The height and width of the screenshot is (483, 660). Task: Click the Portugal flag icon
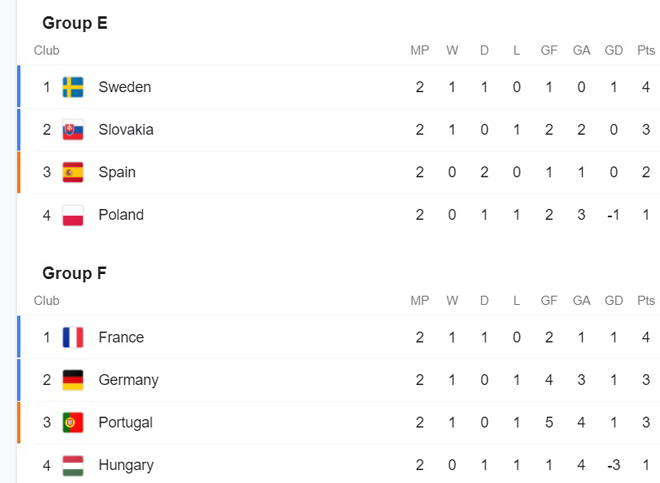(x=73, y=422)
